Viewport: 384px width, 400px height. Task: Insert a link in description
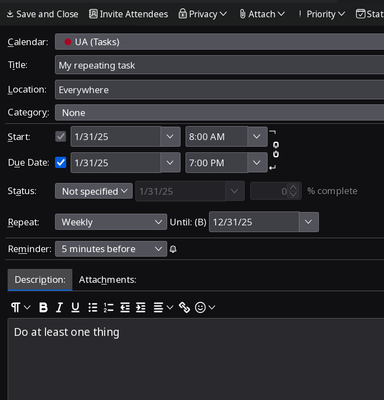pyautogui.click(x=184, y=307)
